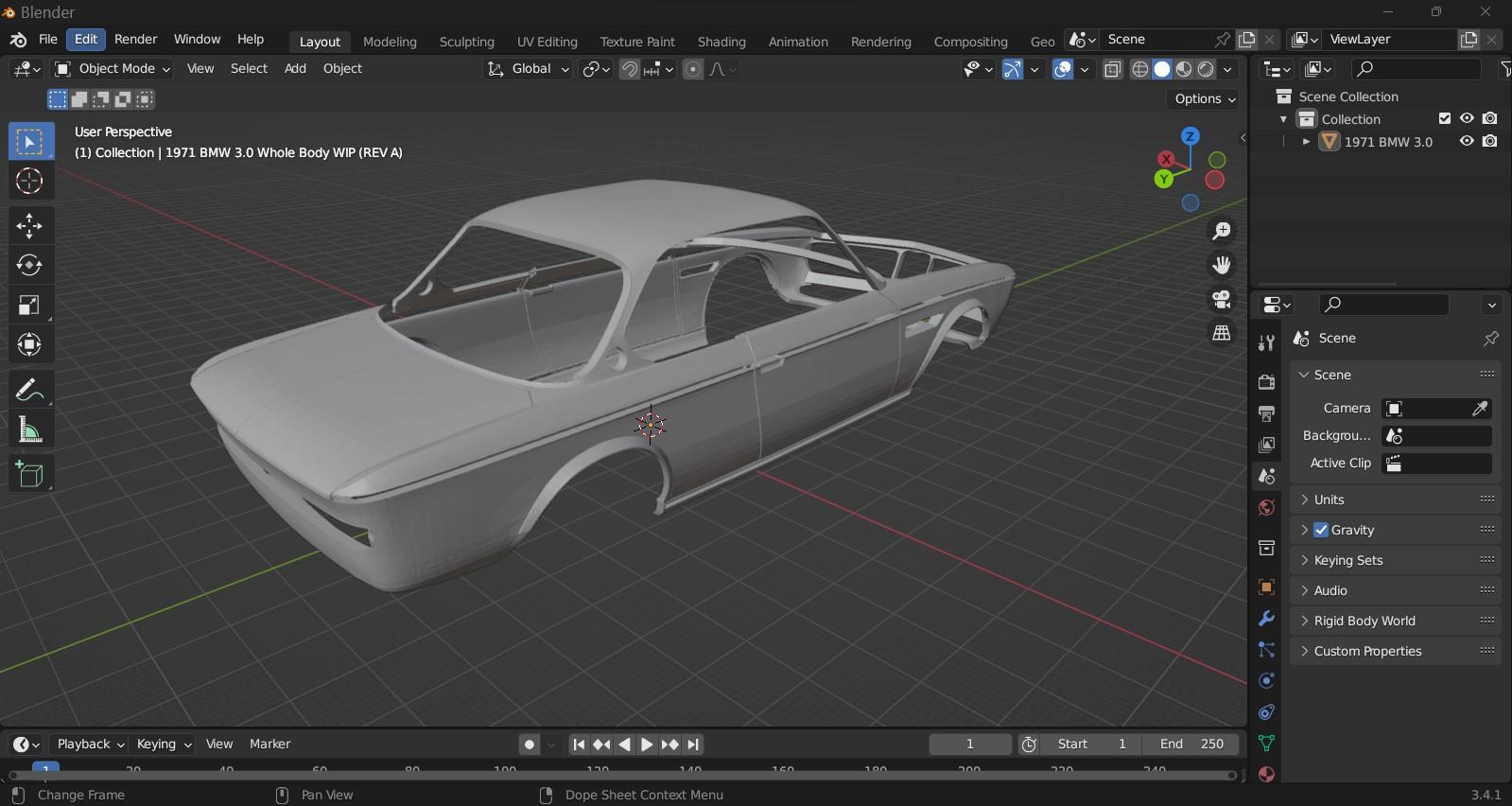Image resolution: width=1512 pixels, height=806 pixels.
Task: Open the Render menu
Action: tap(135, 40)
